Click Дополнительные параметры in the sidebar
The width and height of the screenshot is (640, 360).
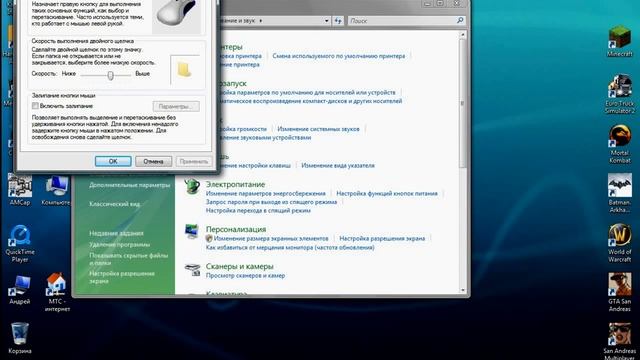click(129, 185)
